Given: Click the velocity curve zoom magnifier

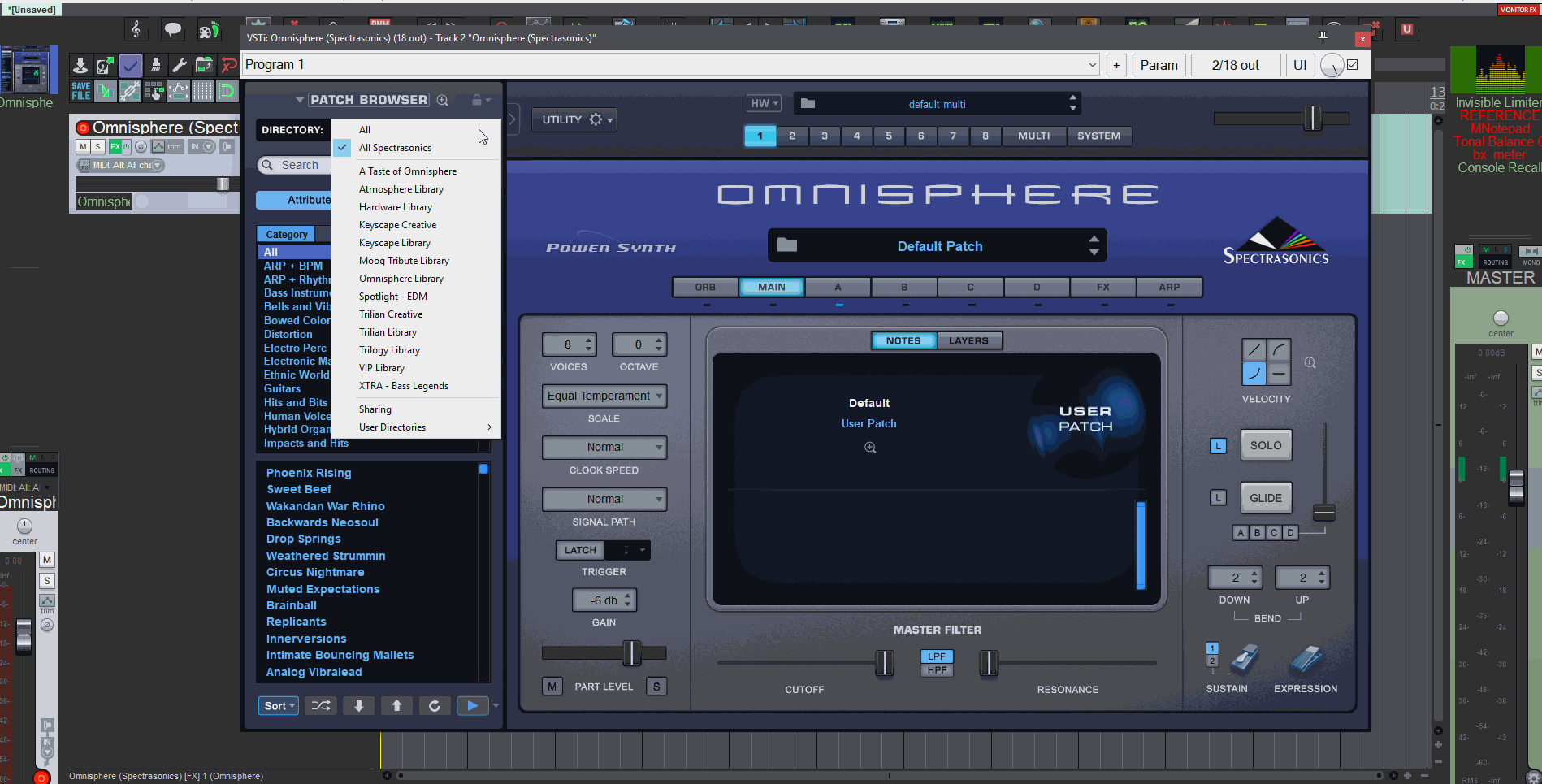Looking at the screenshot, I should [x=1310, y=363].
